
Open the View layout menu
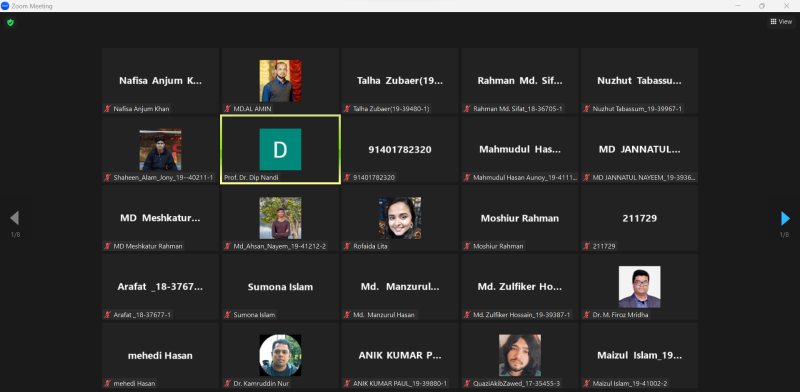tap(781, 21)
